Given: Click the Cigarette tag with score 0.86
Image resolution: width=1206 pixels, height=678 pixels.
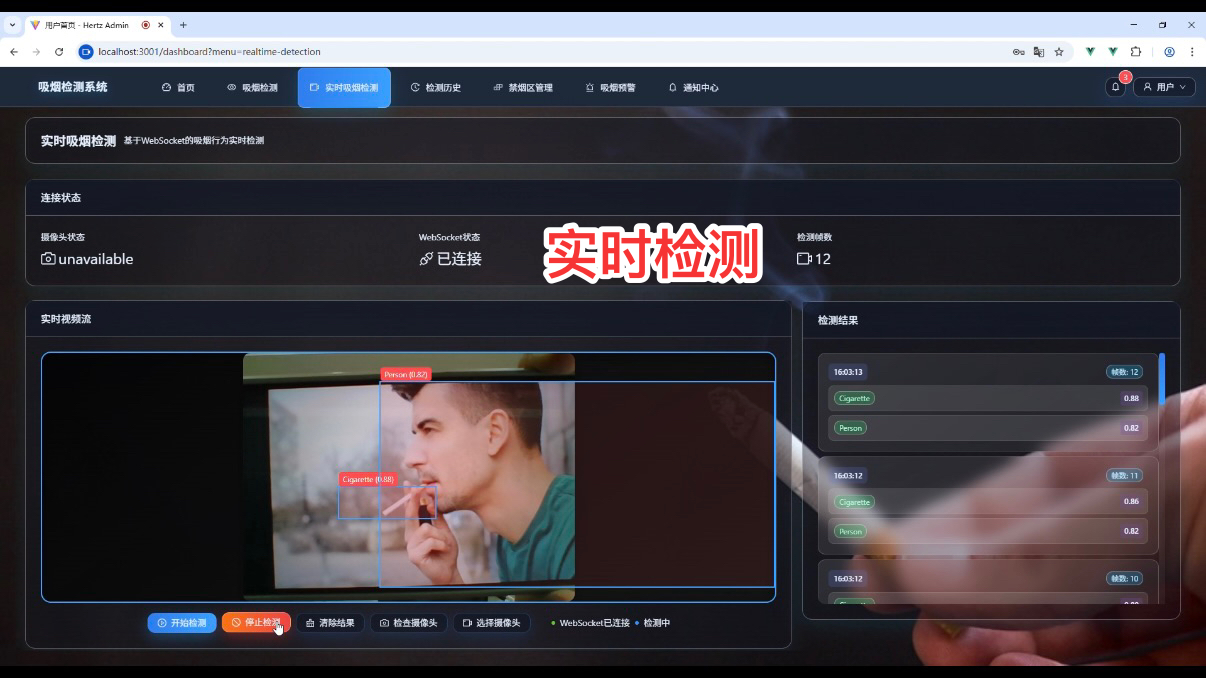Looking at the screenshot, I should (x=854, y=502).
